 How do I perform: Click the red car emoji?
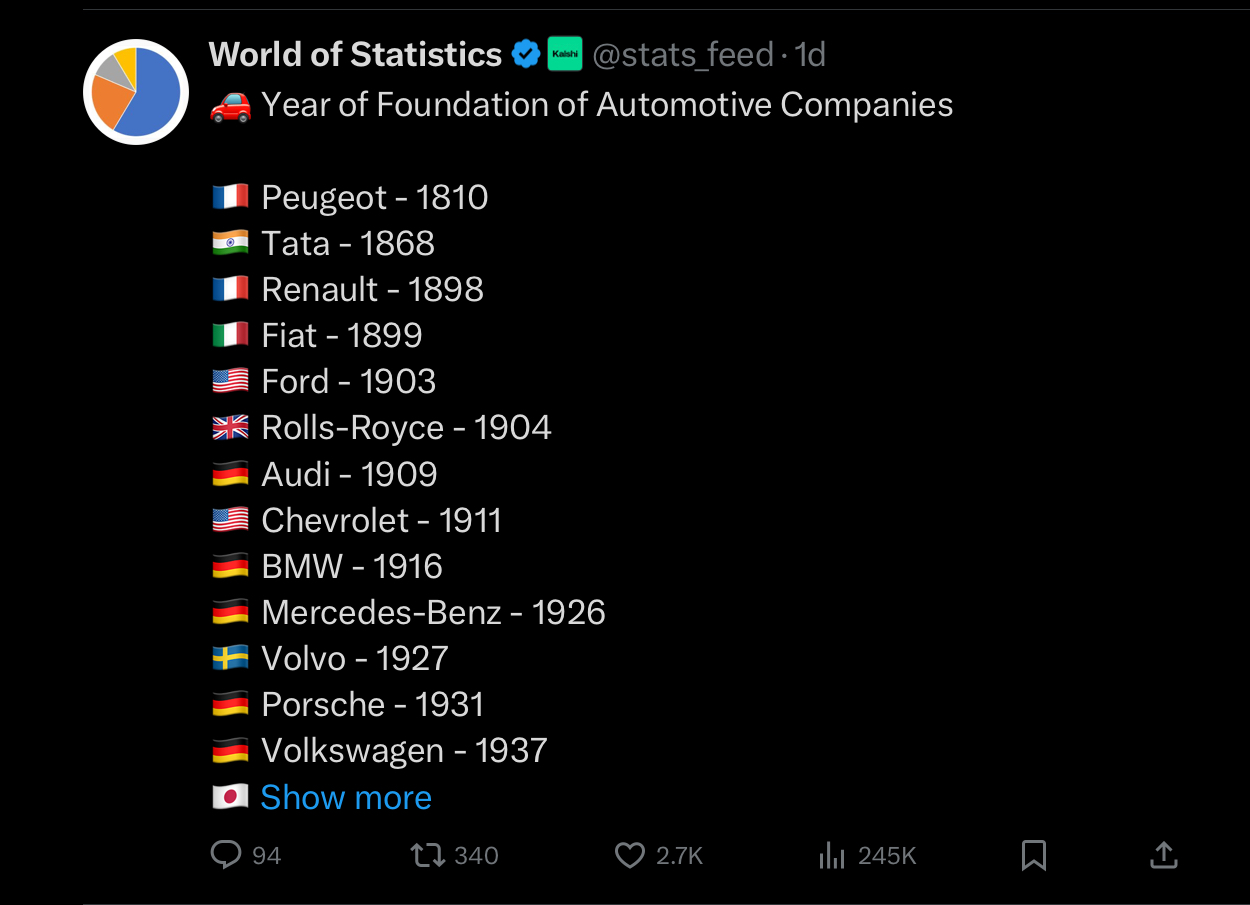(231, 105)
